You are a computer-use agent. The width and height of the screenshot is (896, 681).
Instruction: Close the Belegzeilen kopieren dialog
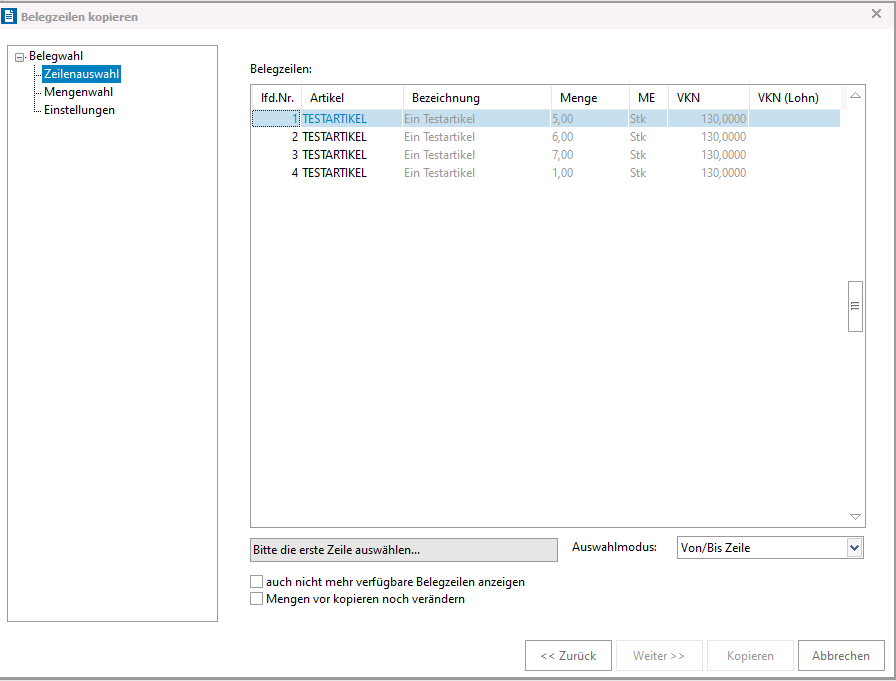pos(876,14)
